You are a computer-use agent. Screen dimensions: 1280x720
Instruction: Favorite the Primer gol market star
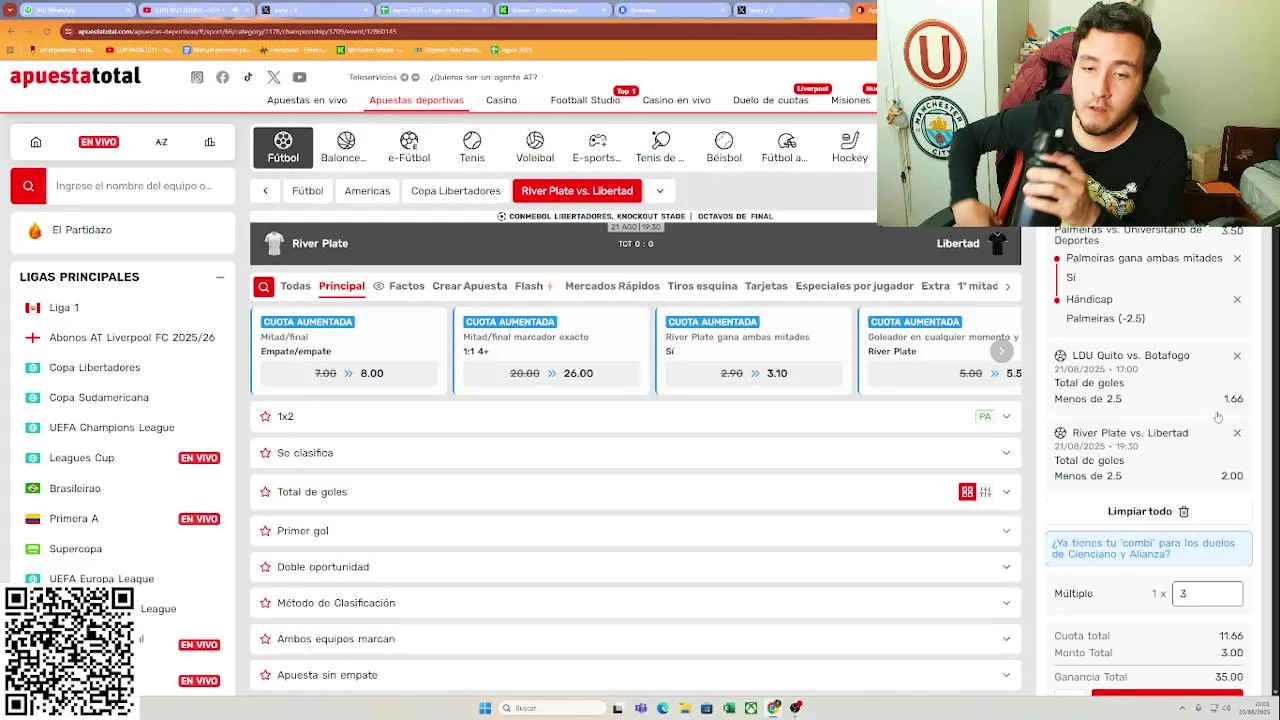click(x=265, y=531)
